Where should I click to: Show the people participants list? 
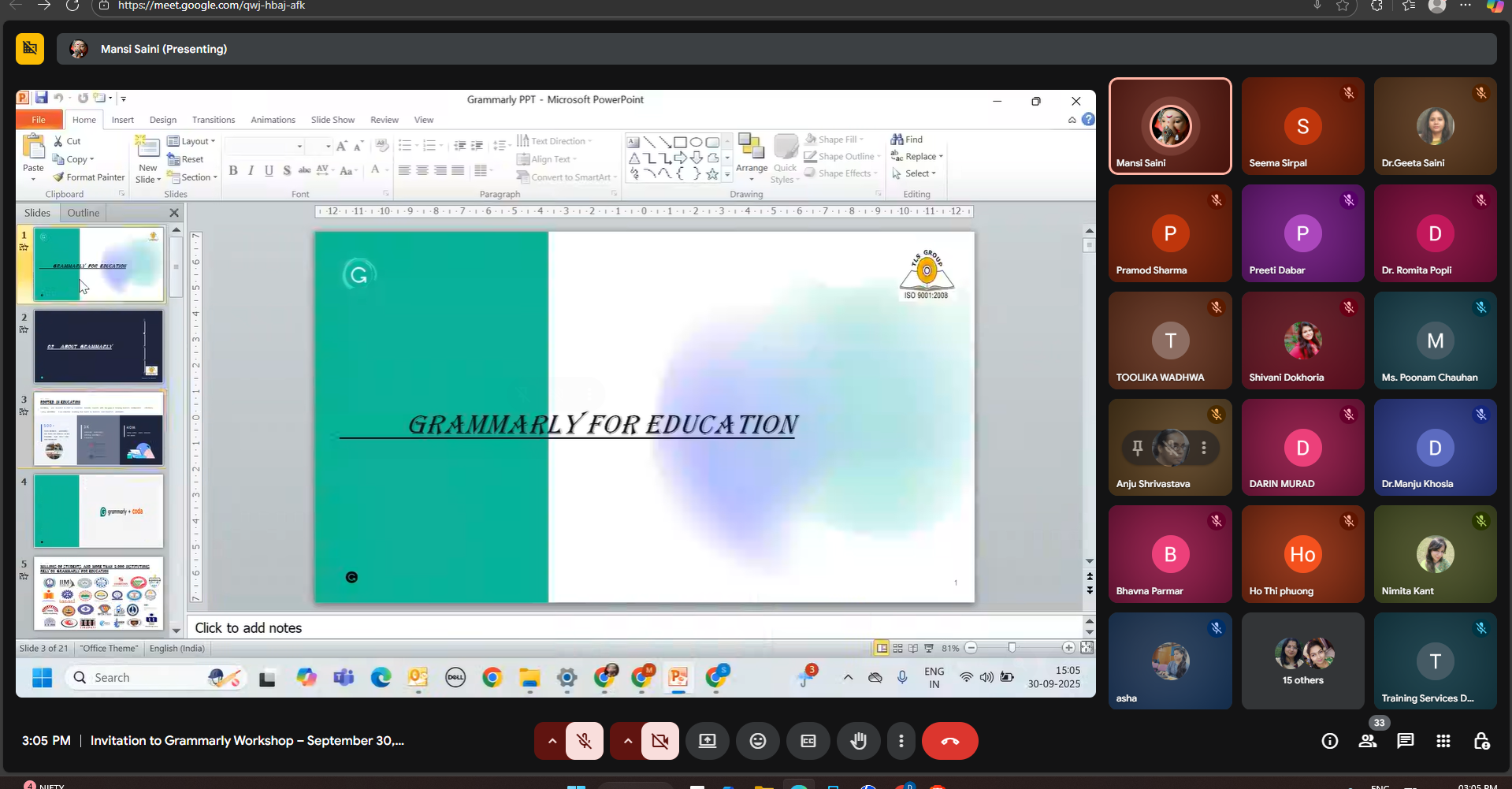coord(1367,741)
